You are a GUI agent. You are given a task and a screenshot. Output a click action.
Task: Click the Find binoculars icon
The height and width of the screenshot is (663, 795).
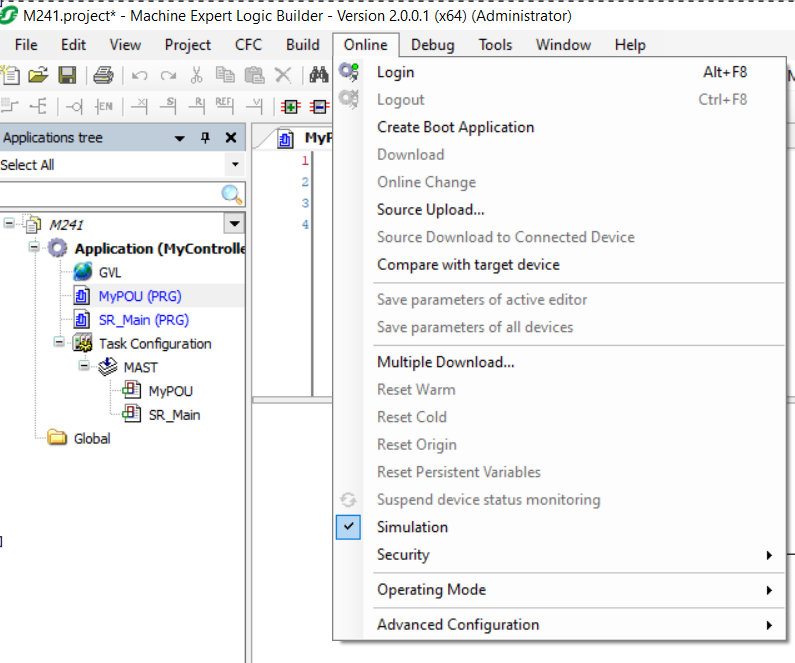point(319,75)
